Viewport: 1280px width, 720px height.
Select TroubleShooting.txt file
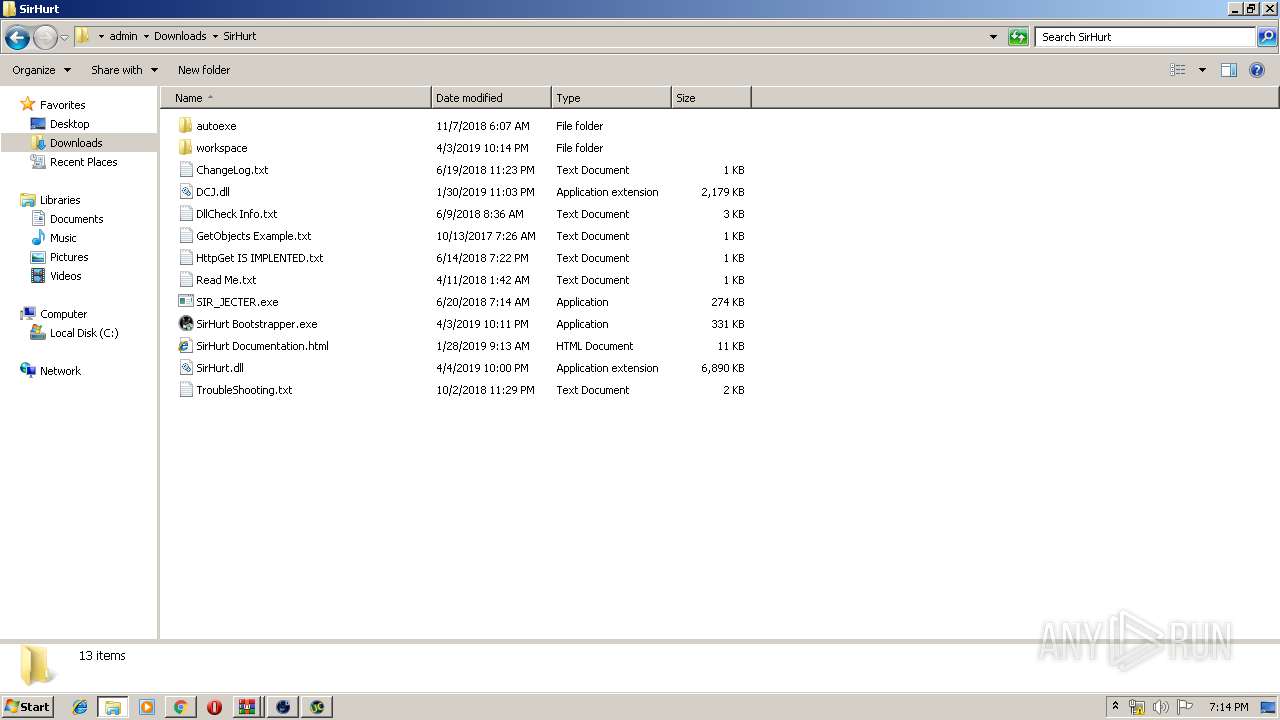244,390
